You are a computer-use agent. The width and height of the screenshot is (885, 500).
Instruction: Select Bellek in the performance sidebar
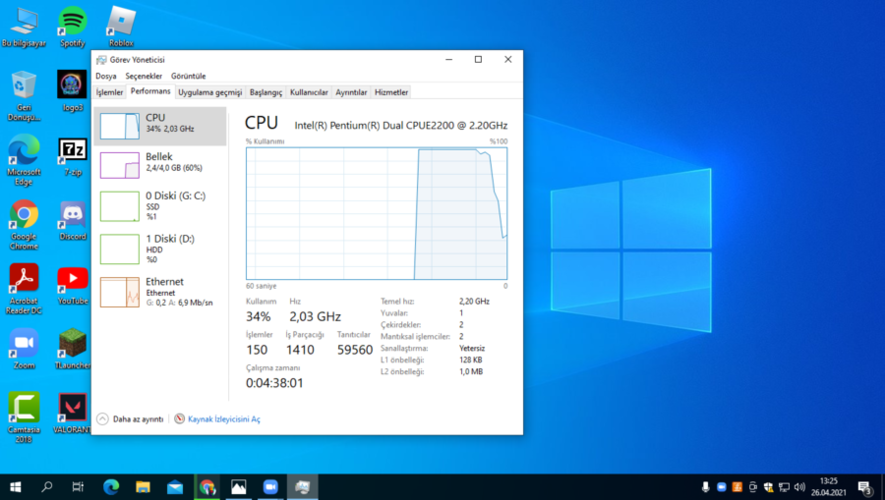click(x=160, y=165)
